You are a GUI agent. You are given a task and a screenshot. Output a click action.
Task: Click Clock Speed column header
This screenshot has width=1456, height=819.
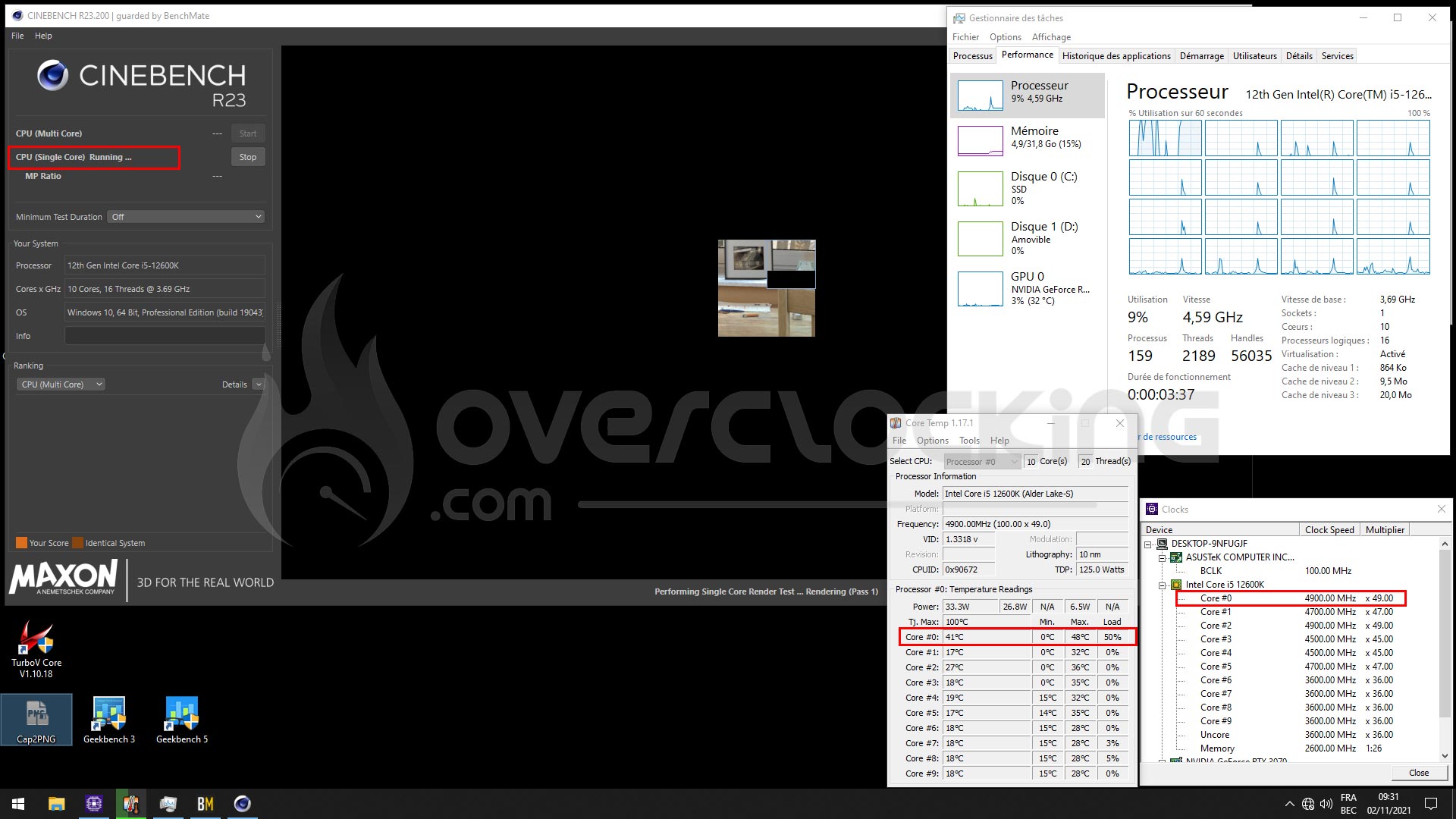[x=1329, y=529]
